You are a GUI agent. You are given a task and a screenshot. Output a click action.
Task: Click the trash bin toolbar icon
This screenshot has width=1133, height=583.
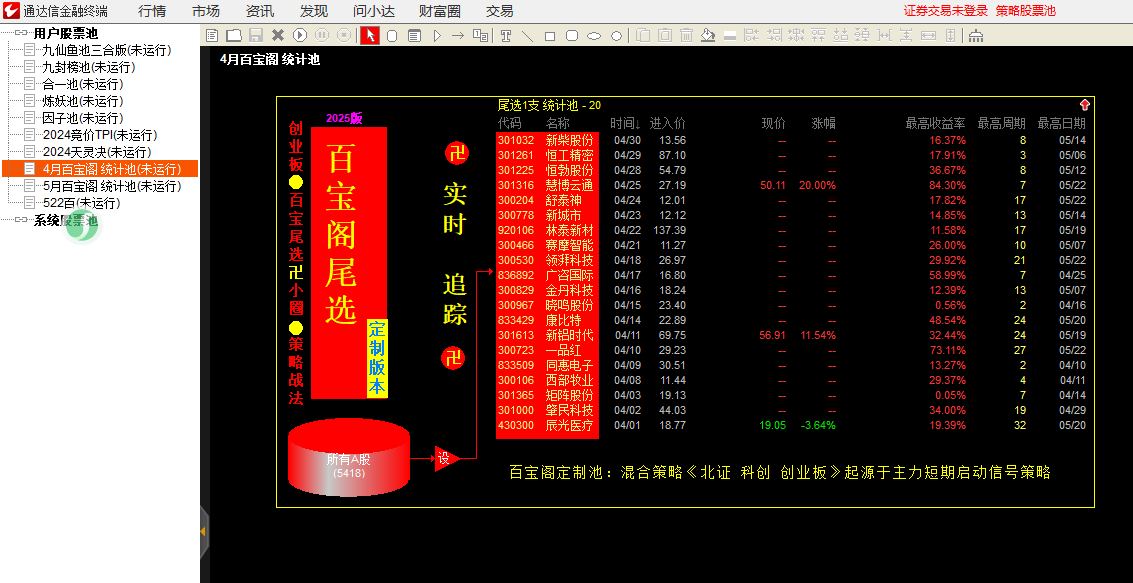[x=686, y=35]
